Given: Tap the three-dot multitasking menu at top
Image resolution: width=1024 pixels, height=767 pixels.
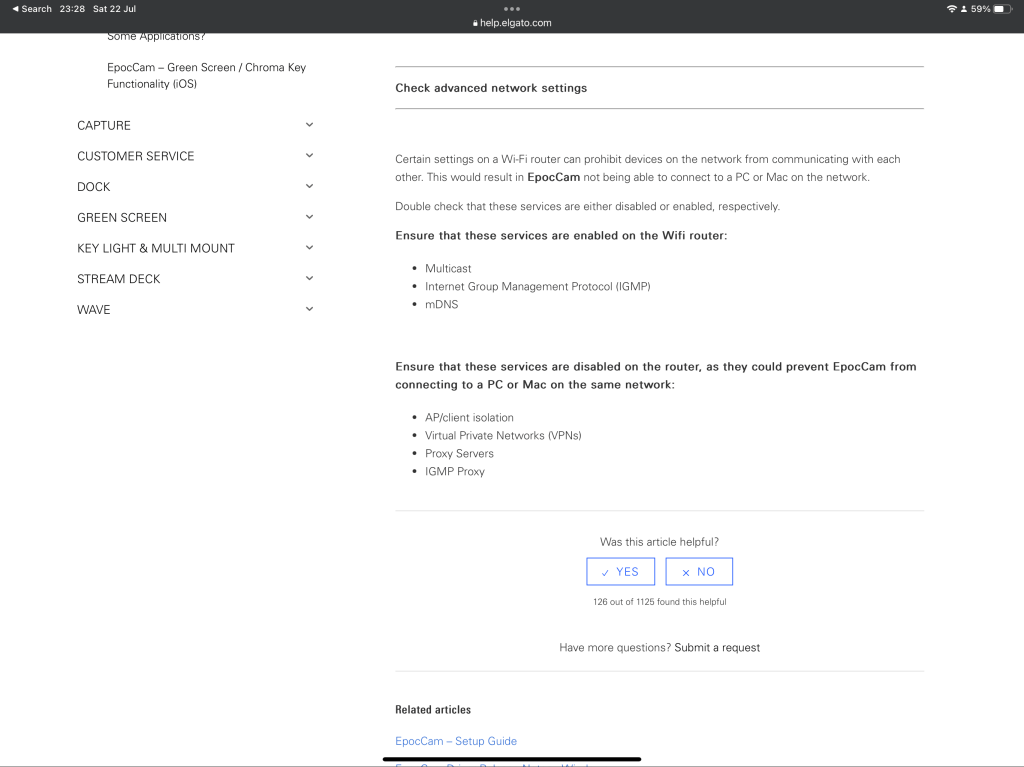Looking at the screenshot, I should 512,9.
